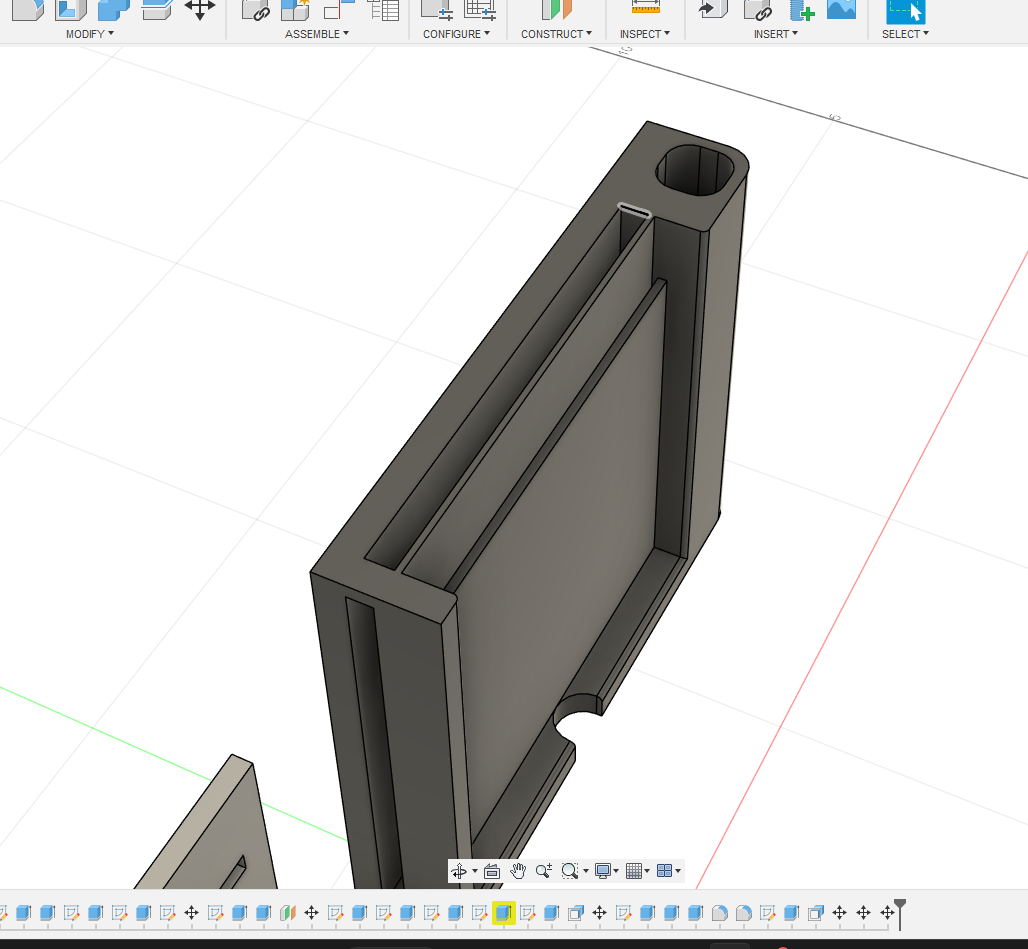The width and height of the screenshot is (1028, 949).
Task: Click the chain-link icon in the INSERT group
Action: click(x=758, y=10)
